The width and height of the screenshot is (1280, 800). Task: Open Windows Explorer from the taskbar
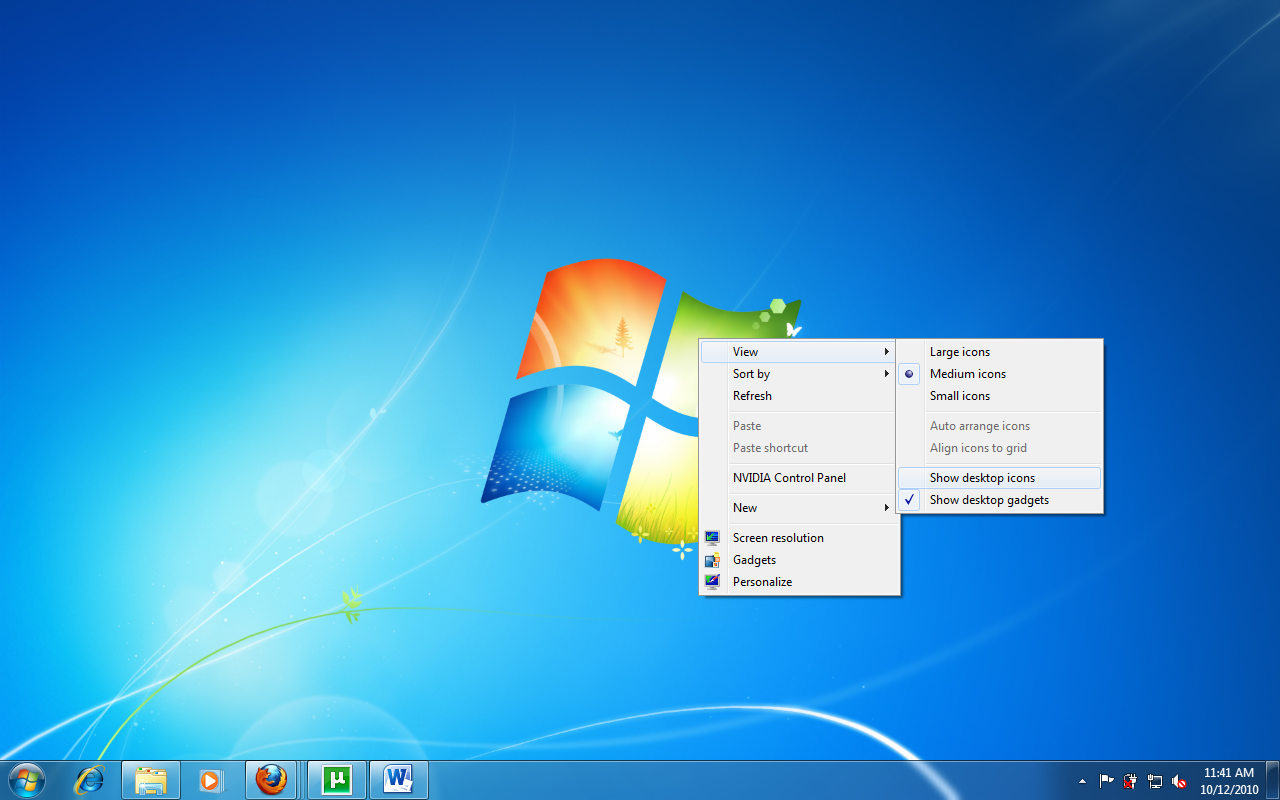tap(150, 780)
